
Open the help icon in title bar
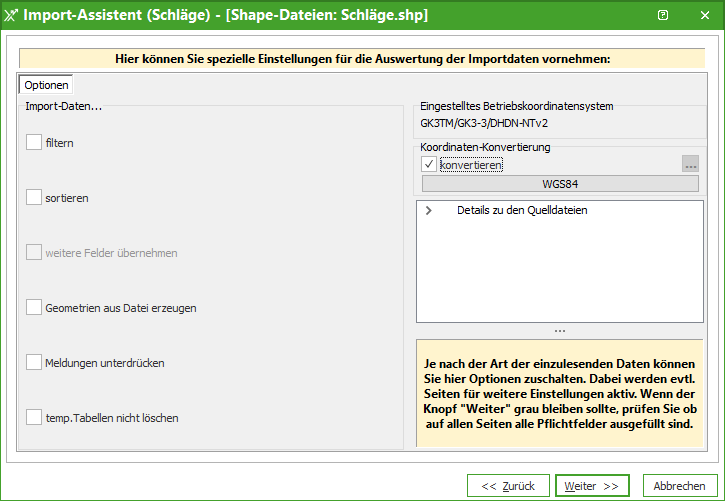click(662, 15)
